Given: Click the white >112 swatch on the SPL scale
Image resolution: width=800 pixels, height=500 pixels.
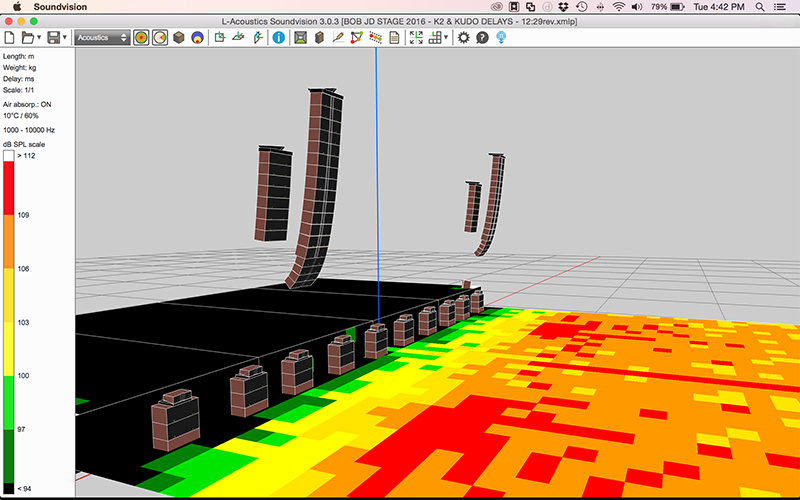Looking at the screenshot, I should [9, 156].
